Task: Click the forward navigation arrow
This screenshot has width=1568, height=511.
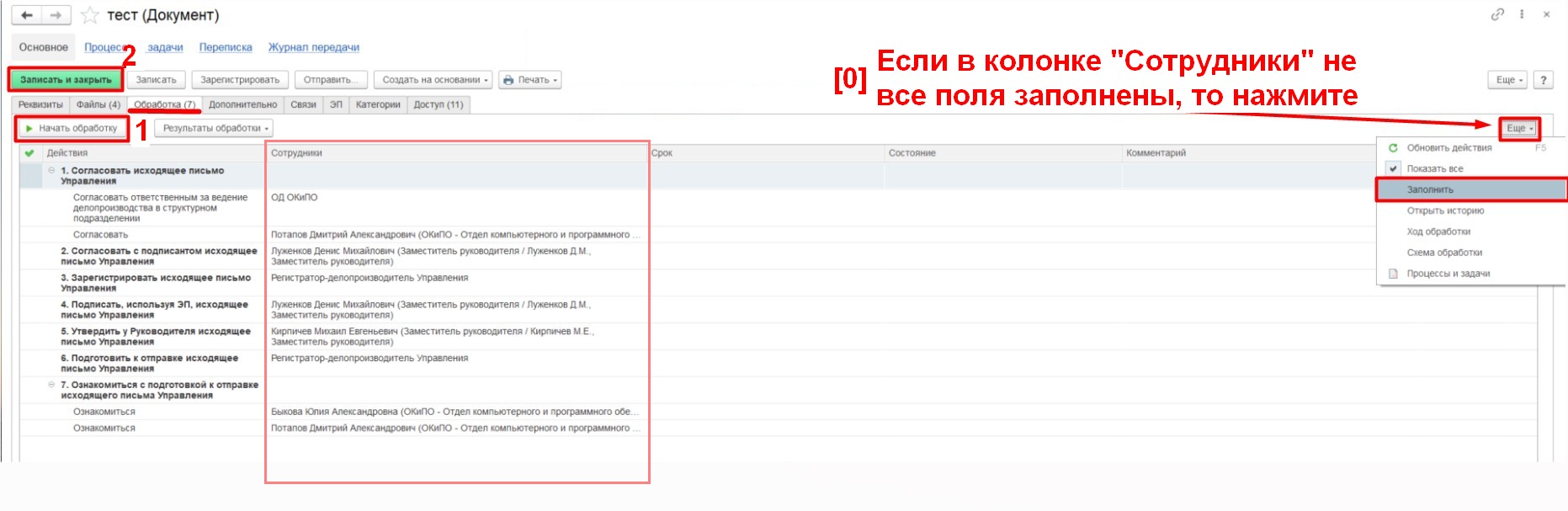Action: click(56, 16)
